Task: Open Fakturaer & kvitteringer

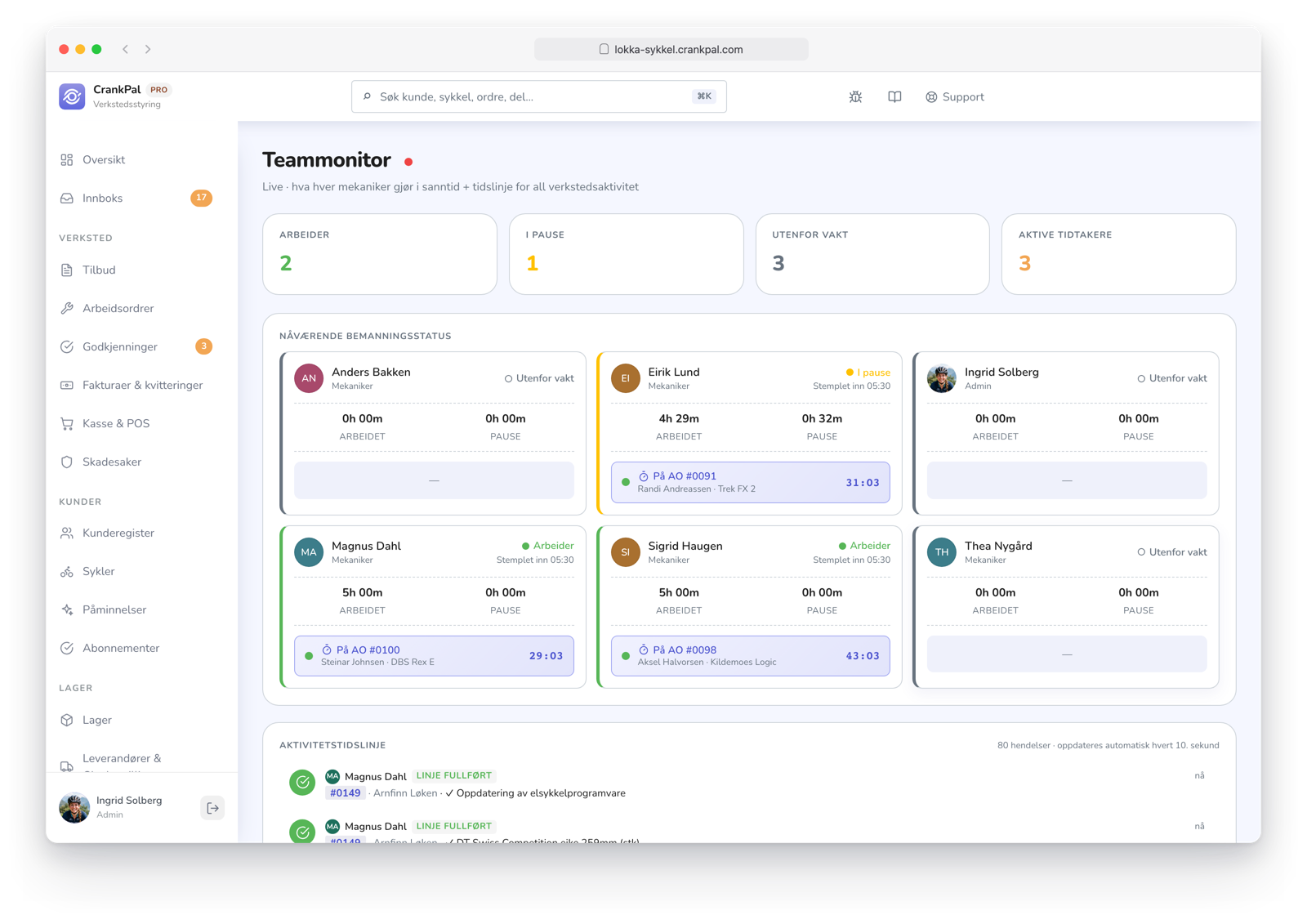Action: 142,386
